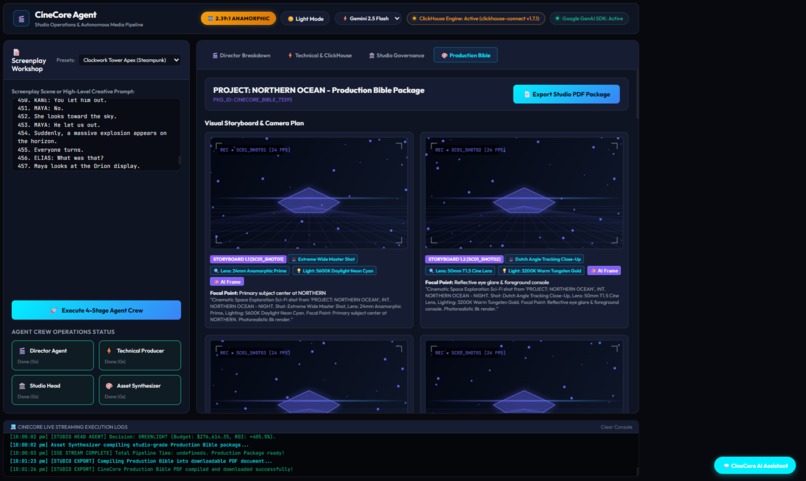Click camera icon on Extreme Wide Master Shot tag
Image resolution: width=806 pixels, height=481 pixels.
[294, 260]
